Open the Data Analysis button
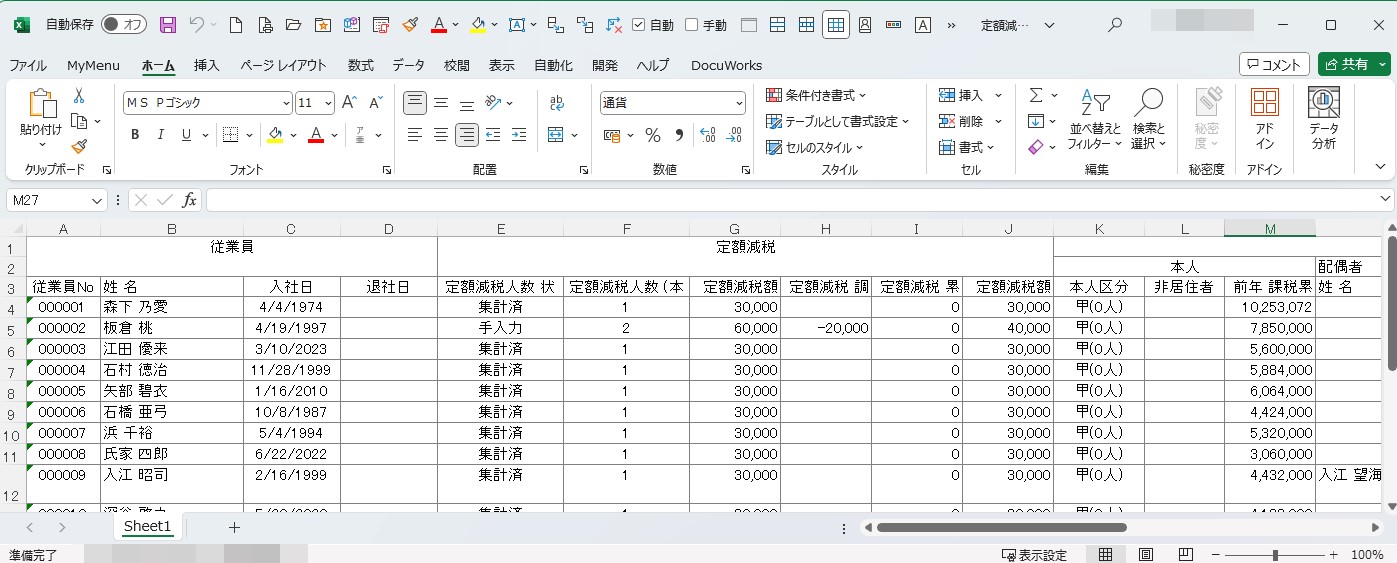Image resolution: width=1397 pixels, height=563 pixels. pyautogui.click(x=1324, y=118)
